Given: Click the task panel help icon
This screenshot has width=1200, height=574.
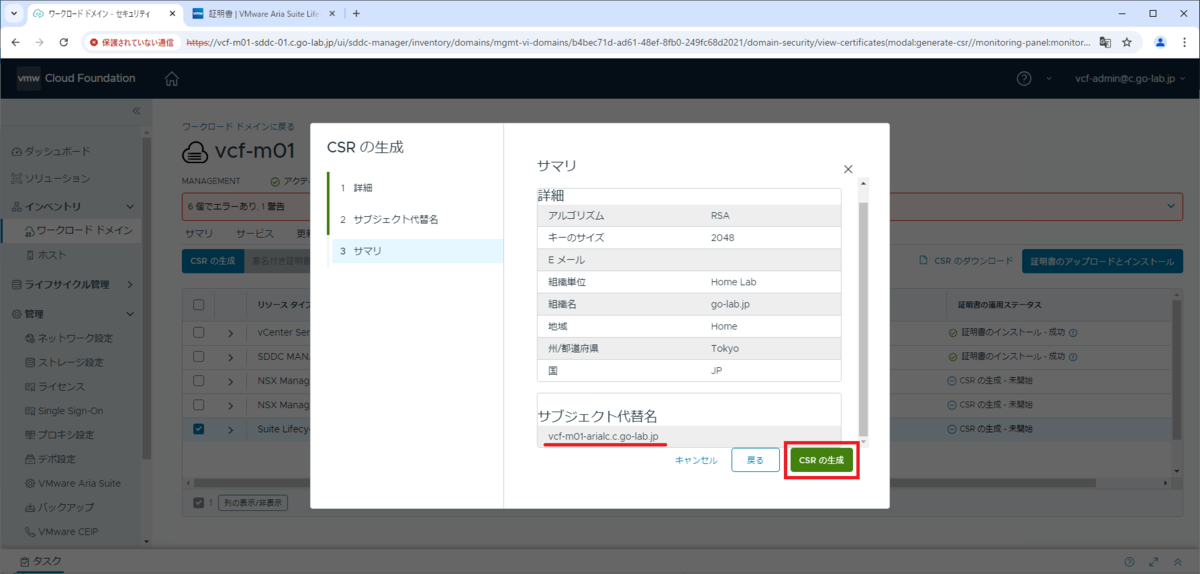Looking at the screenshot, I should [1129, 562].
